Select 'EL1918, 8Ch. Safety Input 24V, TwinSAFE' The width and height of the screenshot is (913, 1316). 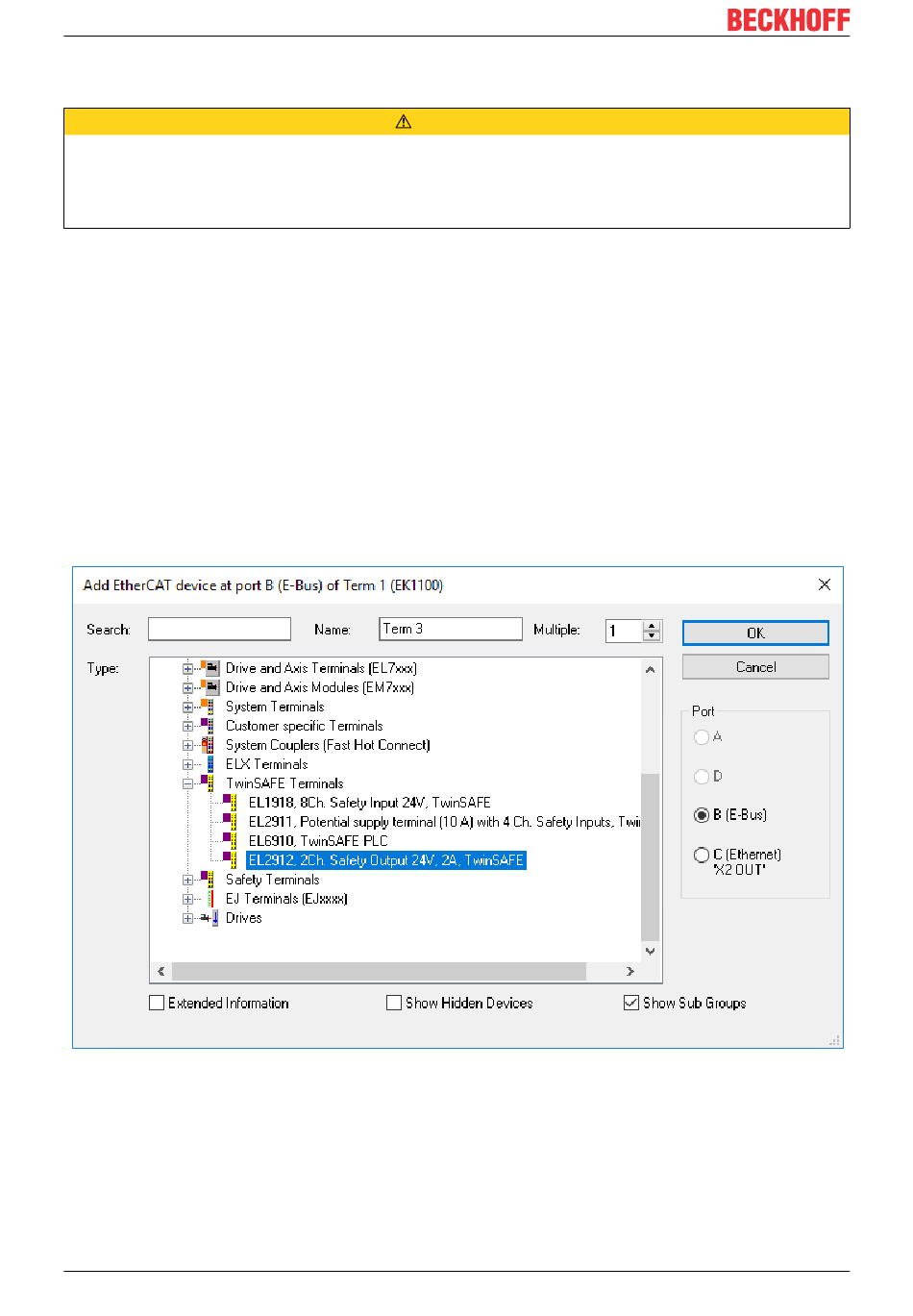tap(370, 803)
